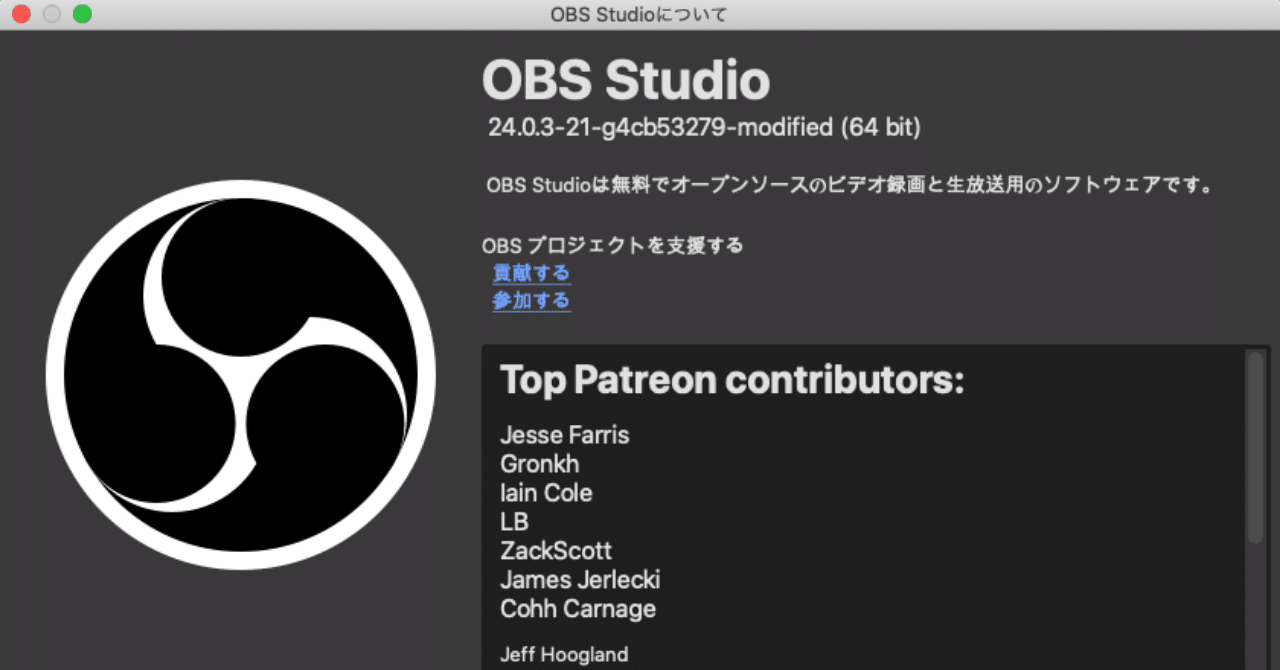Click the Top Patreon contributors heading
The height and width of the screenshot is (670, 1280).
[x=732, y=380]
